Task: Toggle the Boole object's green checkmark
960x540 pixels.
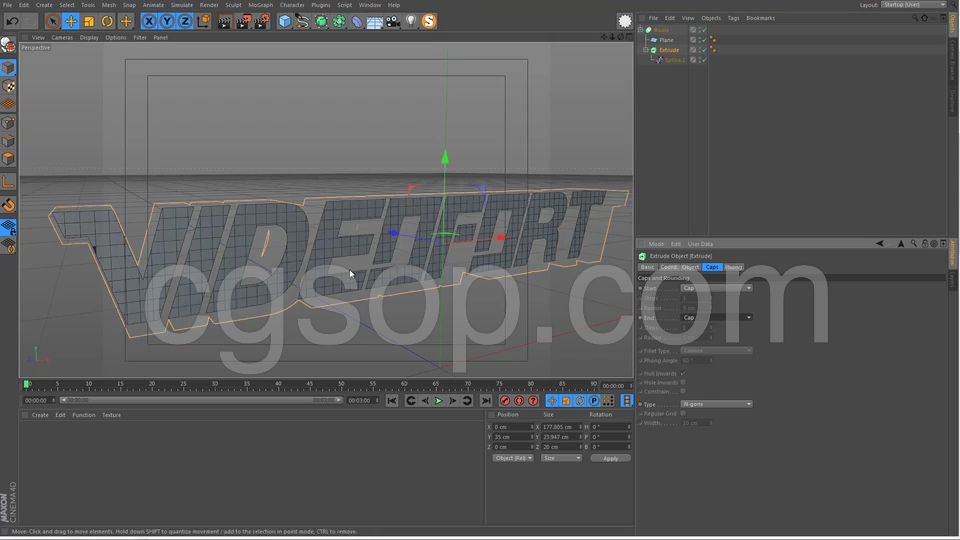Action: 703,30
